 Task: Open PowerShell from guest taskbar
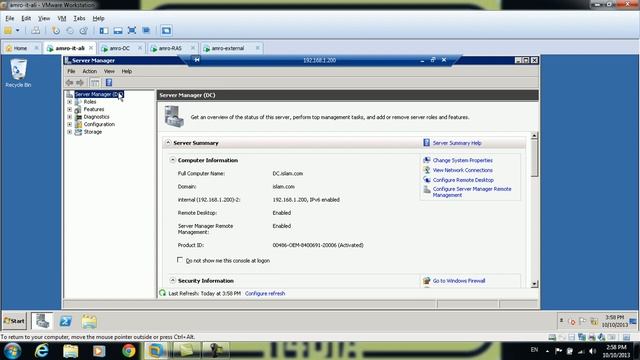[65, 321]
